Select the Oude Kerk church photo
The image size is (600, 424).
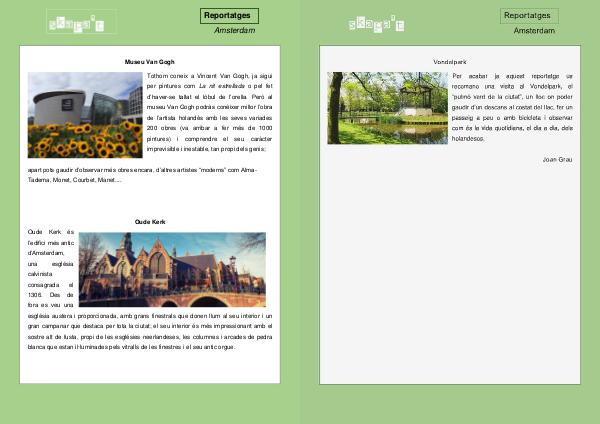172,269
